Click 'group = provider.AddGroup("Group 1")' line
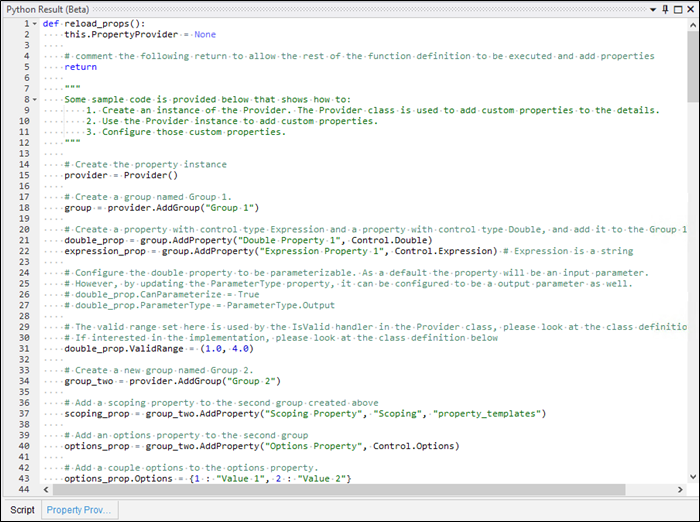 [x=162, y=208]
